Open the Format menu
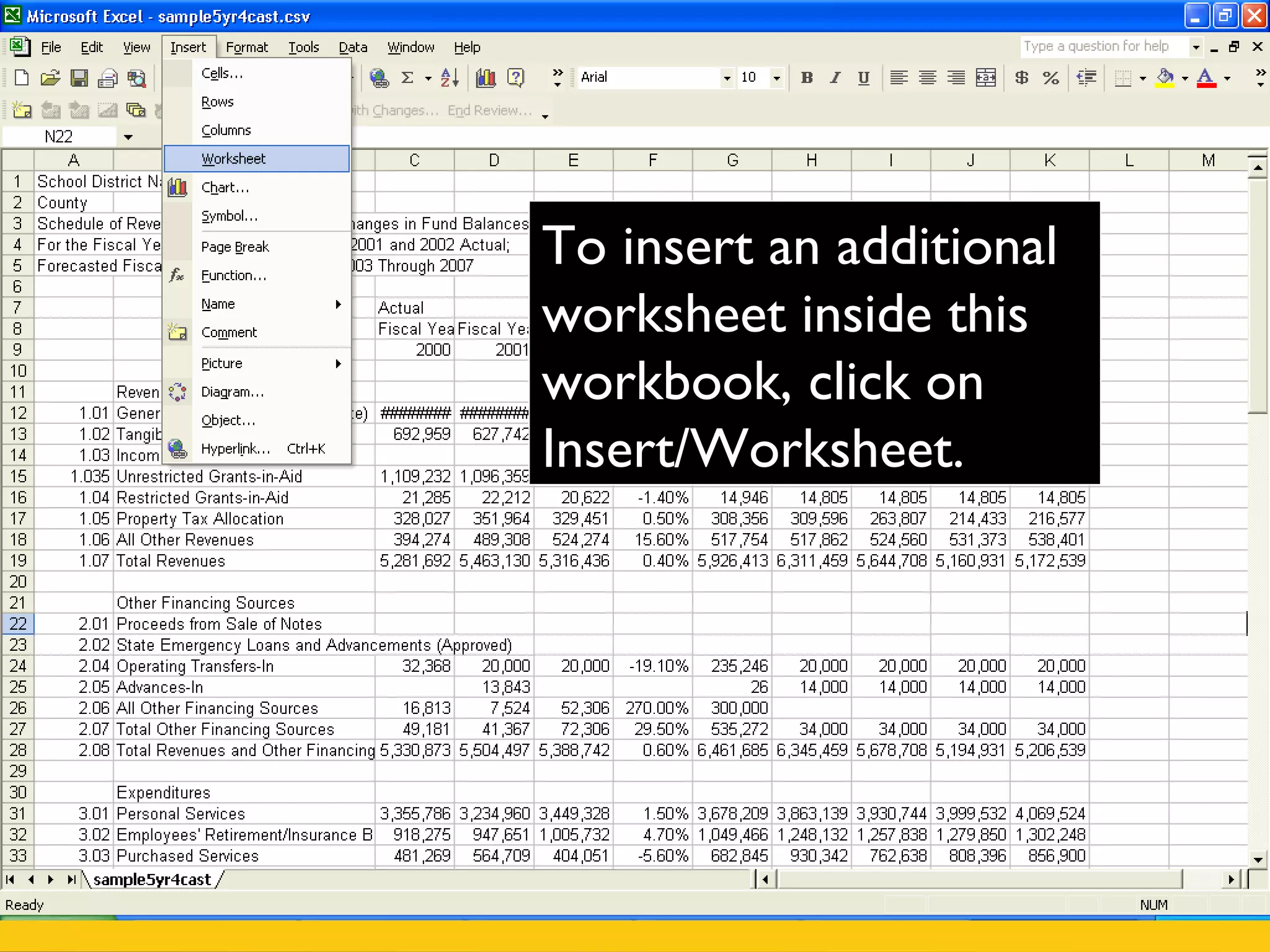Image resolution: width=1270 pixels, height=952 pixels. pyautogui.click(x=246, y=47)
